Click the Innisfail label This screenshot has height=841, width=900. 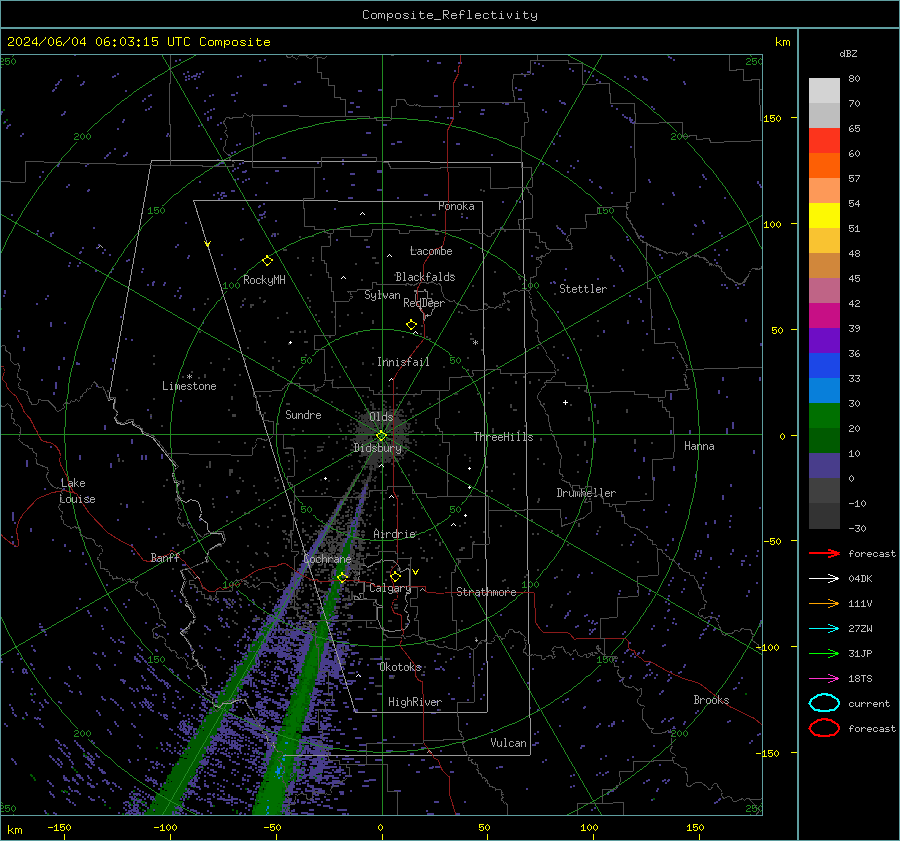pos(403,362)
